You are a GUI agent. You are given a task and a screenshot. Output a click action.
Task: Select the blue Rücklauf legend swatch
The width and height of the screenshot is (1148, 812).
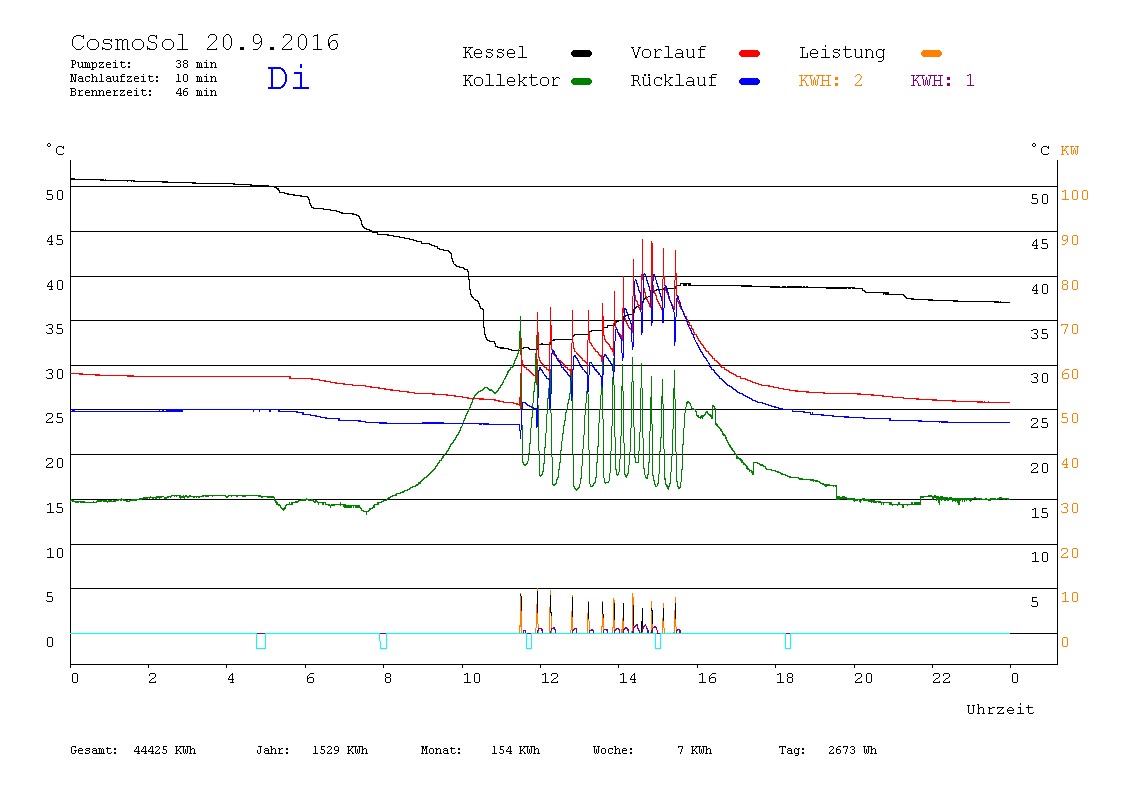[750, 81]
